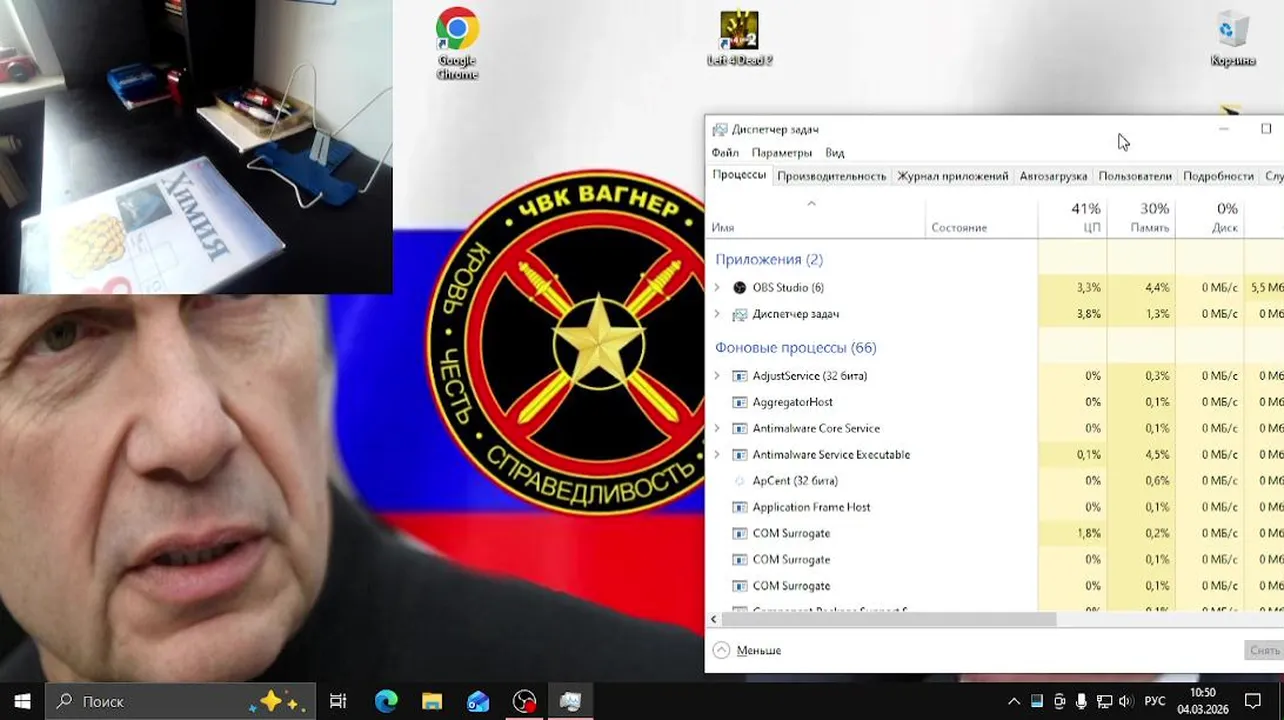
Task: Select the Корзина recycle bin icon
Action: pyautogui.click(x=1232, y=39)
